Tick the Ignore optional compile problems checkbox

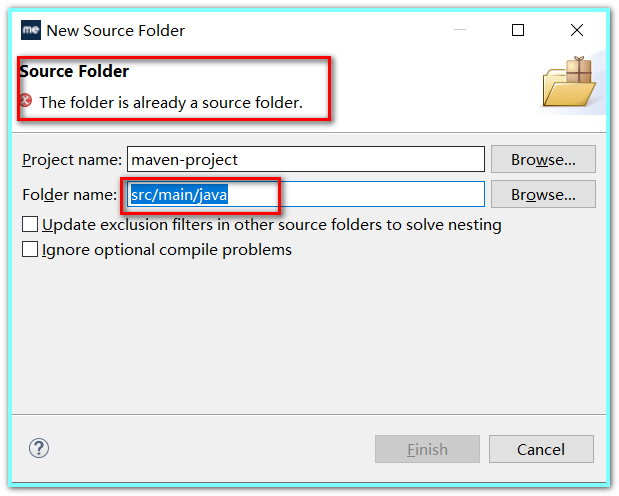[30, 250]
